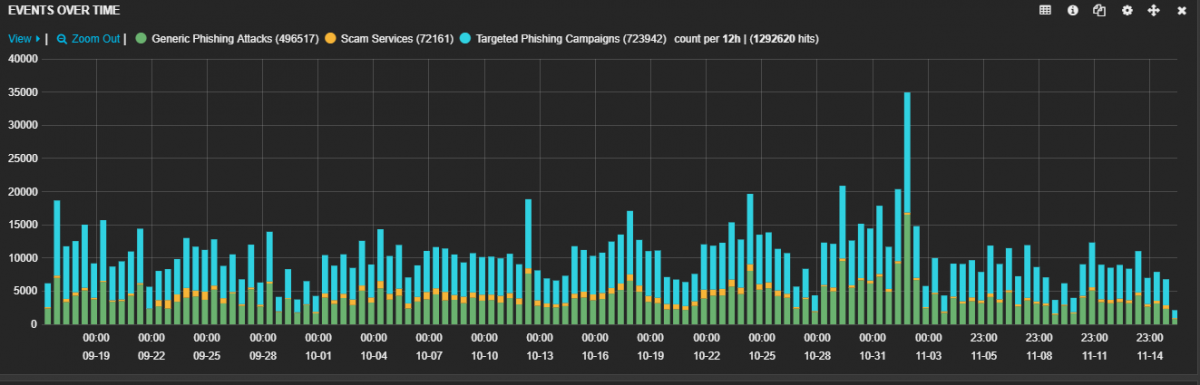Click the Zoom Out link
The image size is (1200, 385).
click(96, 39)
